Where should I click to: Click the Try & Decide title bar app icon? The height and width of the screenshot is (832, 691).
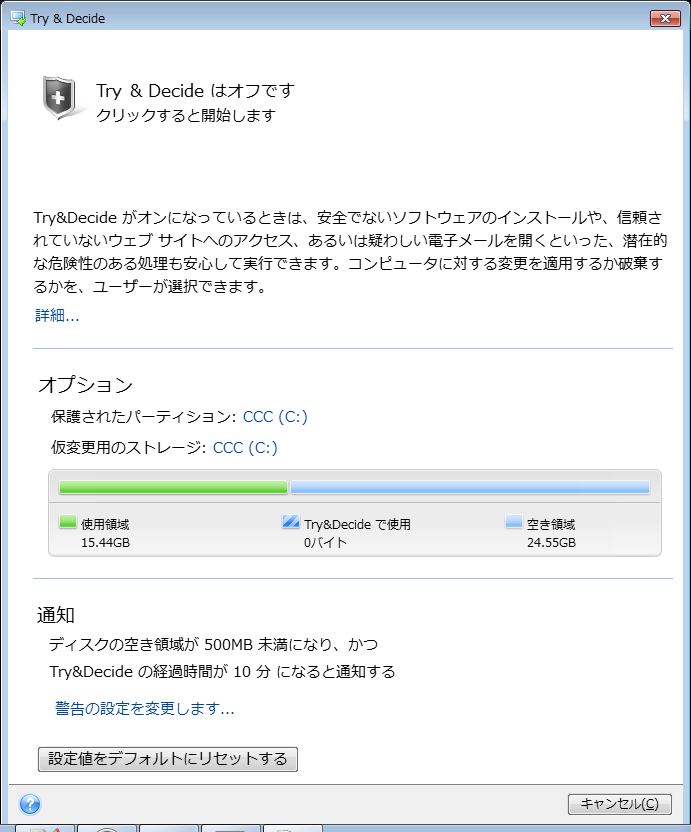[x=18, y=18]
